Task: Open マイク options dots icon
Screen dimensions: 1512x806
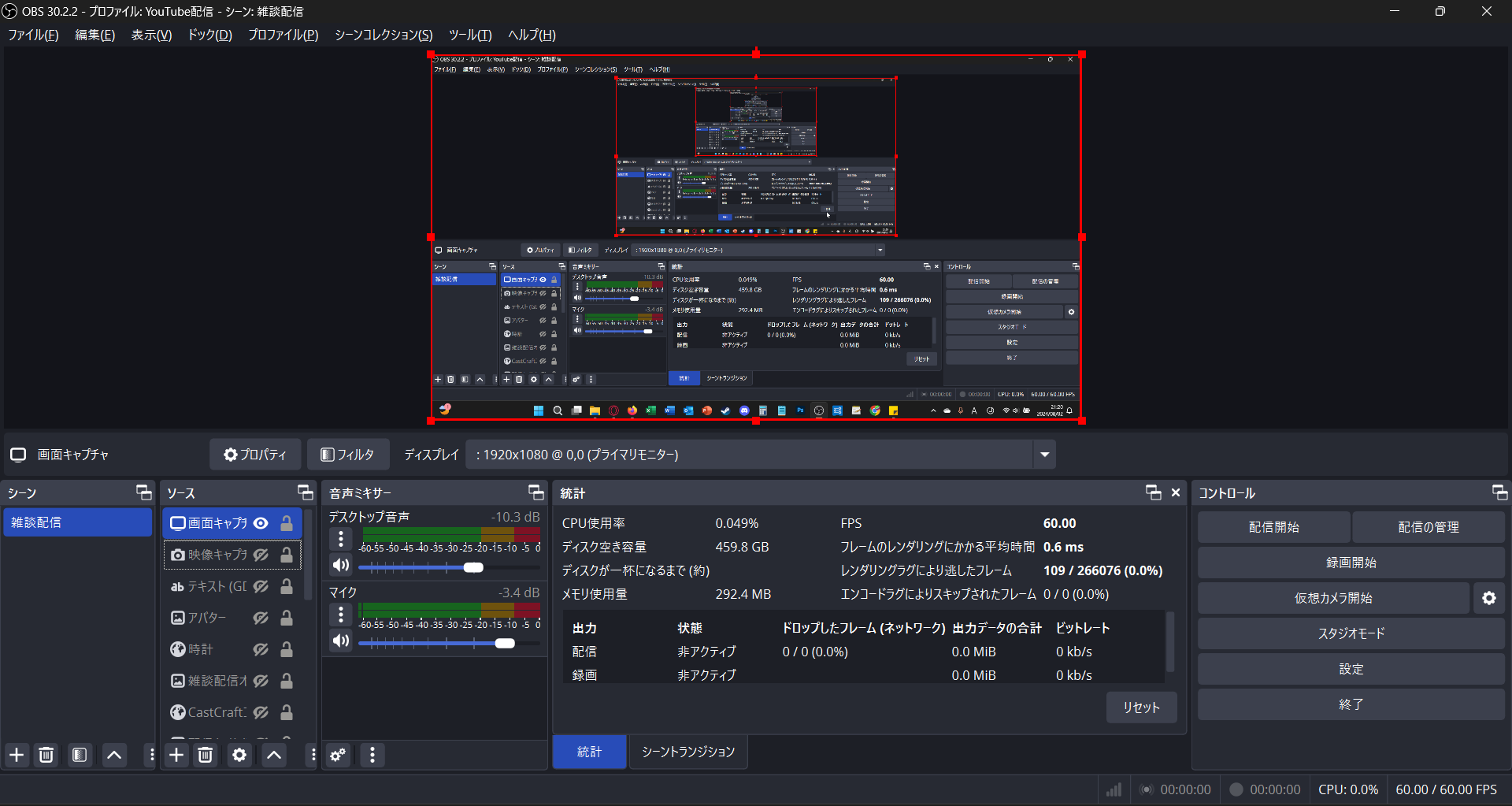Action: tap(341, 615)
